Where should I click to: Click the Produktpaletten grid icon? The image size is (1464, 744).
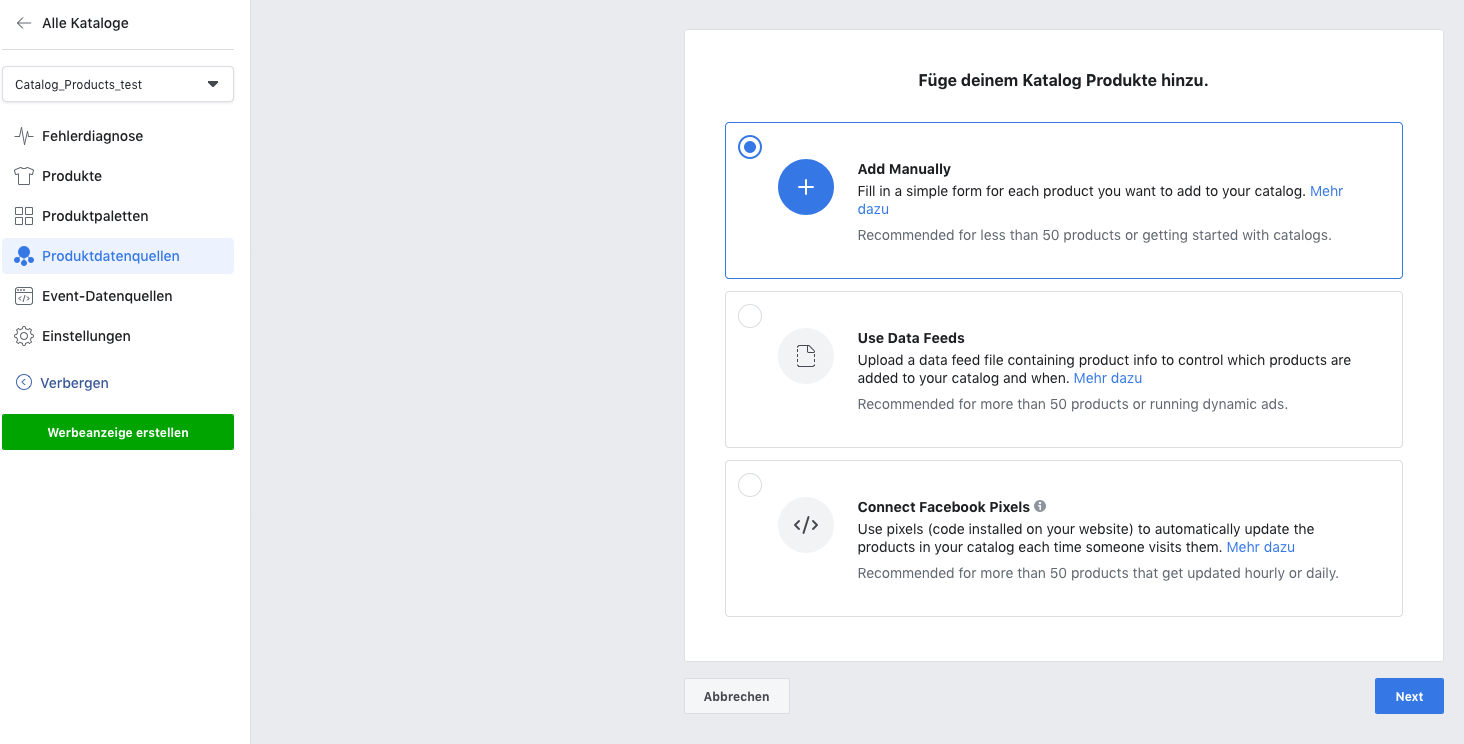click(x=24, y=216)
